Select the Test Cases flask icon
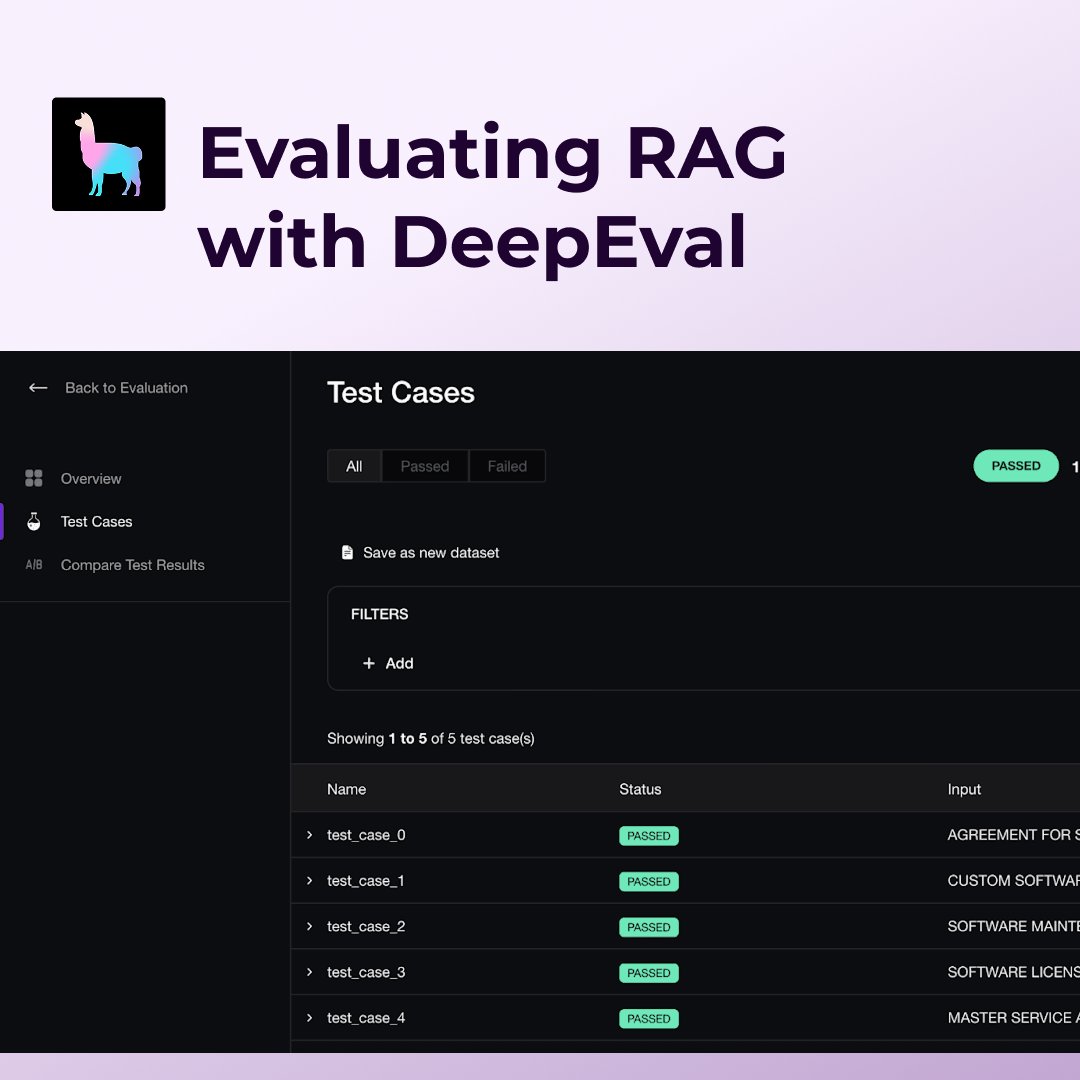This screenshot has width=1080, height=1080. point(34,521)
